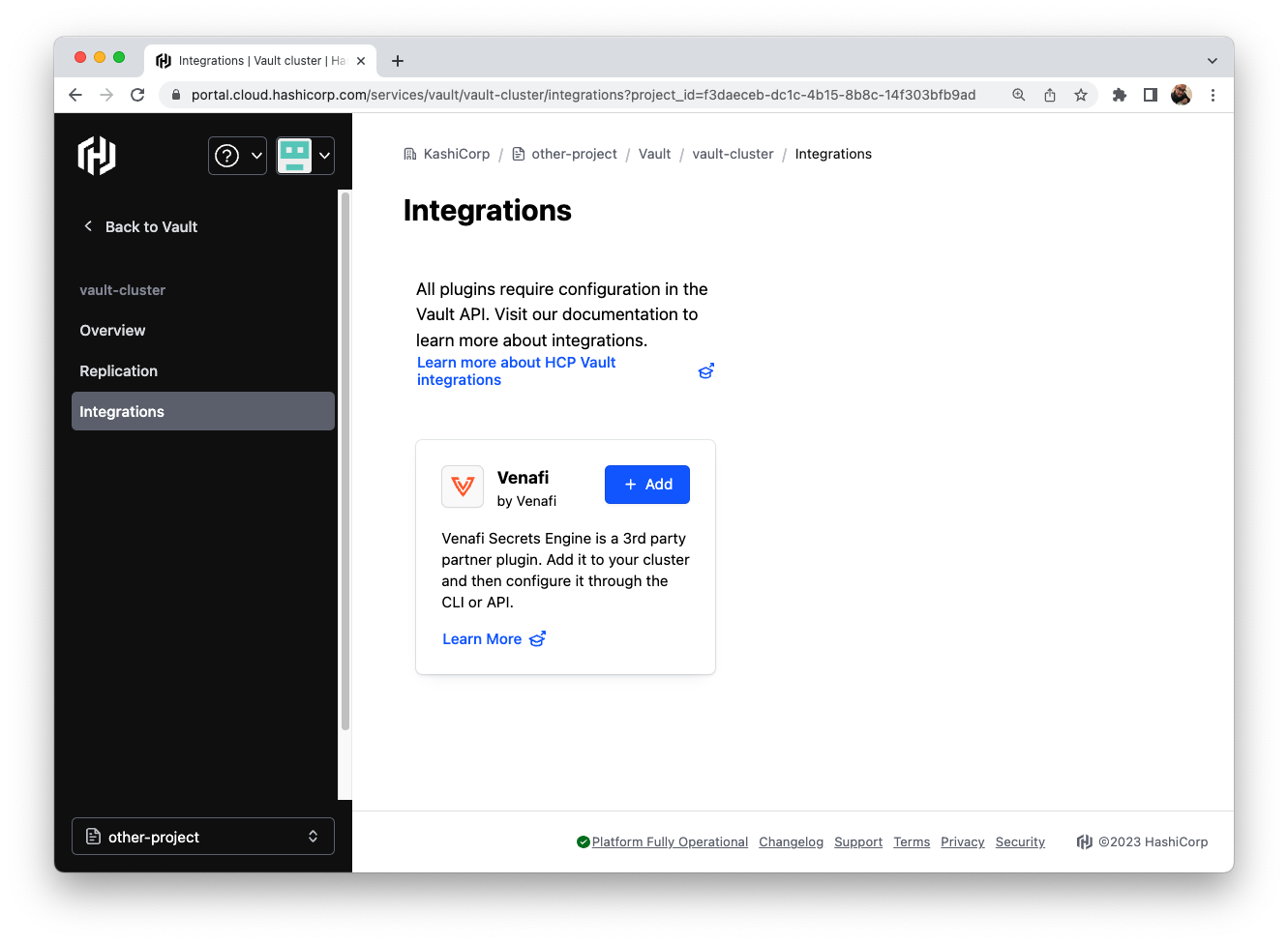
Task: Open the tab search chevron
Action: [x=1213, y=61]
